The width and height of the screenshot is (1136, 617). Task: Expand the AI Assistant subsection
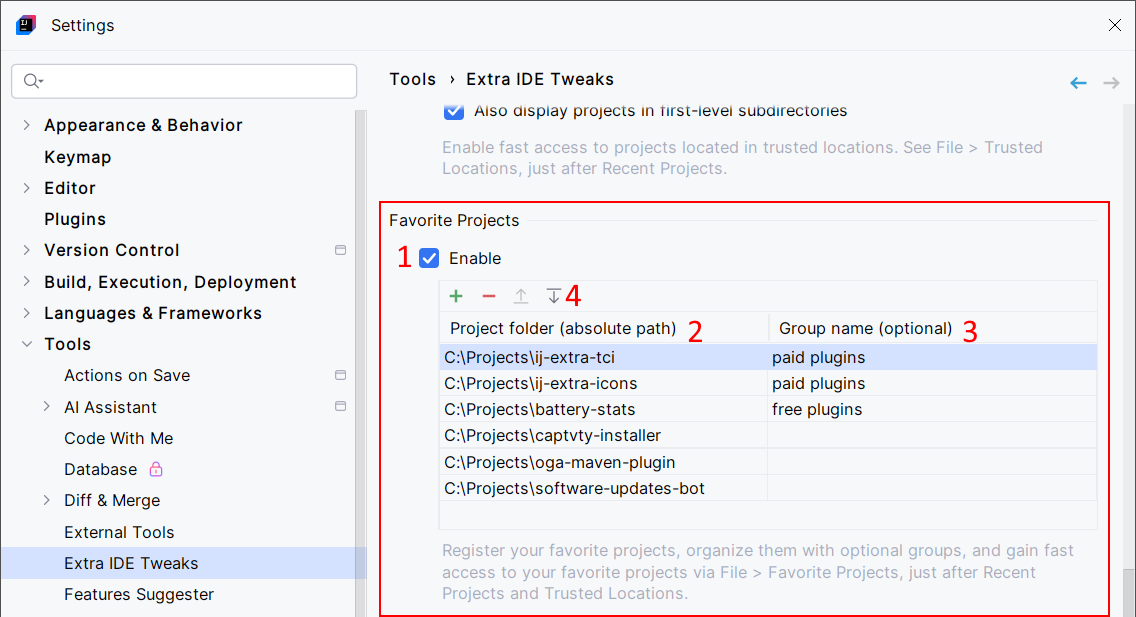pos(47,407)
